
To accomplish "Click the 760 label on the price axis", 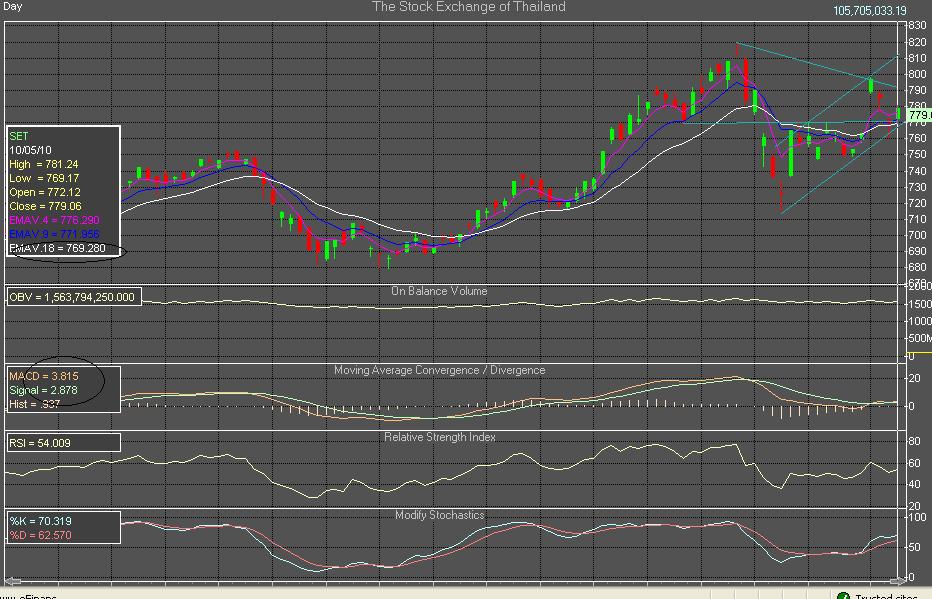I will point(918,138).
